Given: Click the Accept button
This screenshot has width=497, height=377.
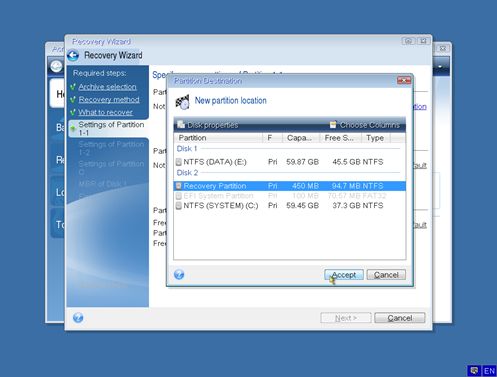Looking at the screenshot, I should [x=344, y=275].
